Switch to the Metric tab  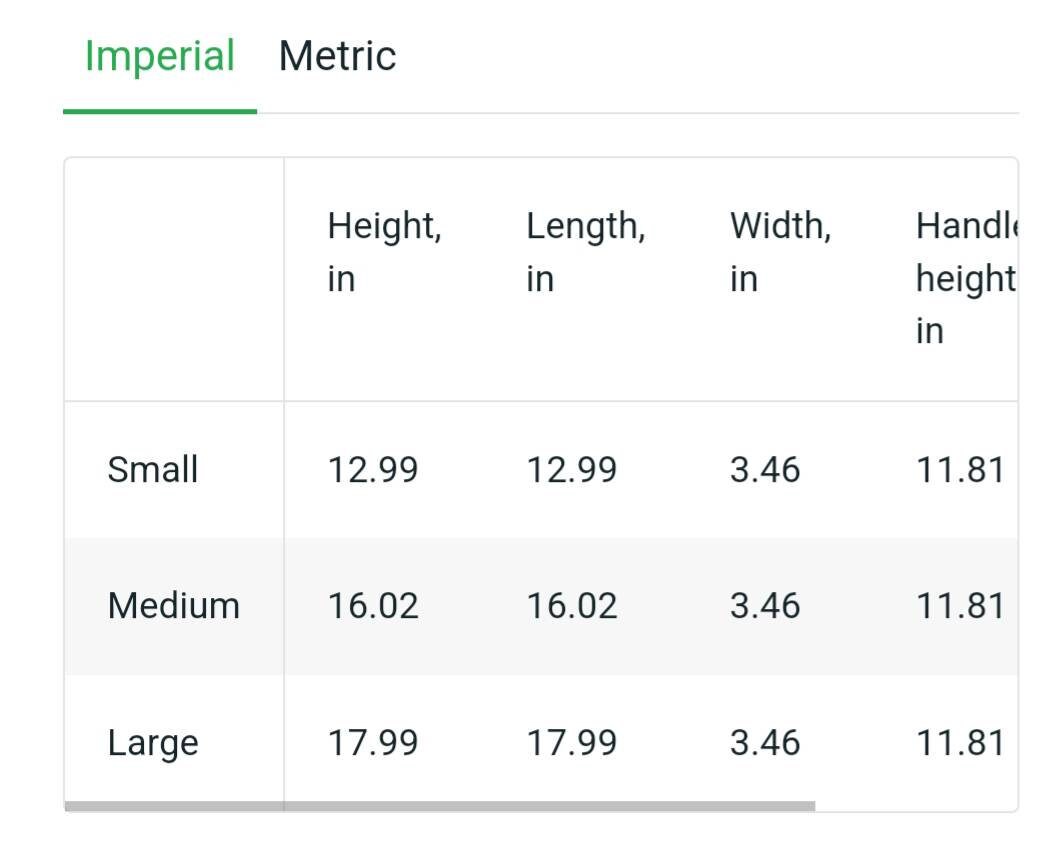point(337,56)
